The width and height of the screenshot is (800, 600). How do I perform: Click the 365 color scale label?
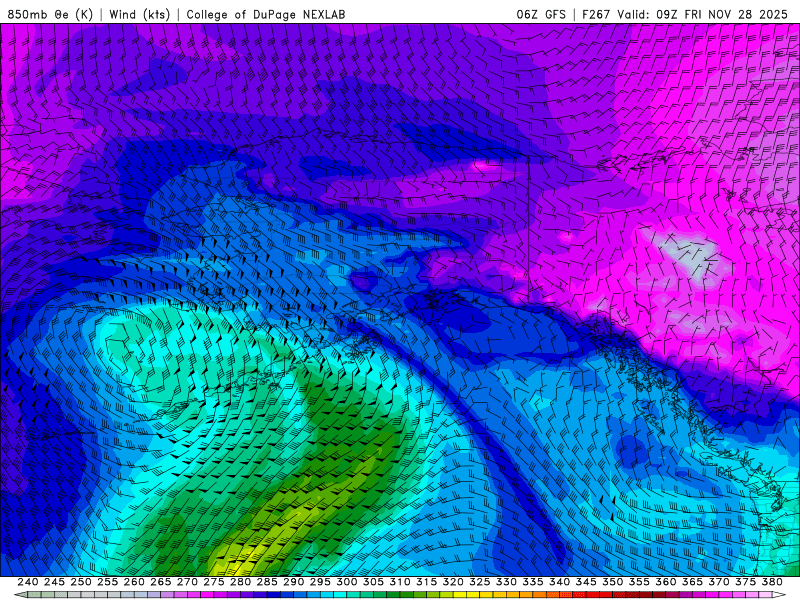pos(692,582)
